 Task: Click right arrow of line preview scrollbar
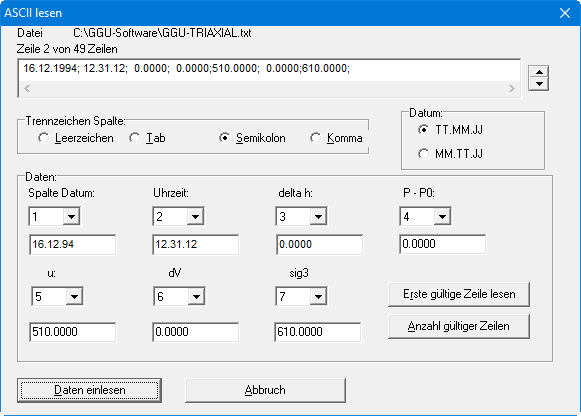512,89
